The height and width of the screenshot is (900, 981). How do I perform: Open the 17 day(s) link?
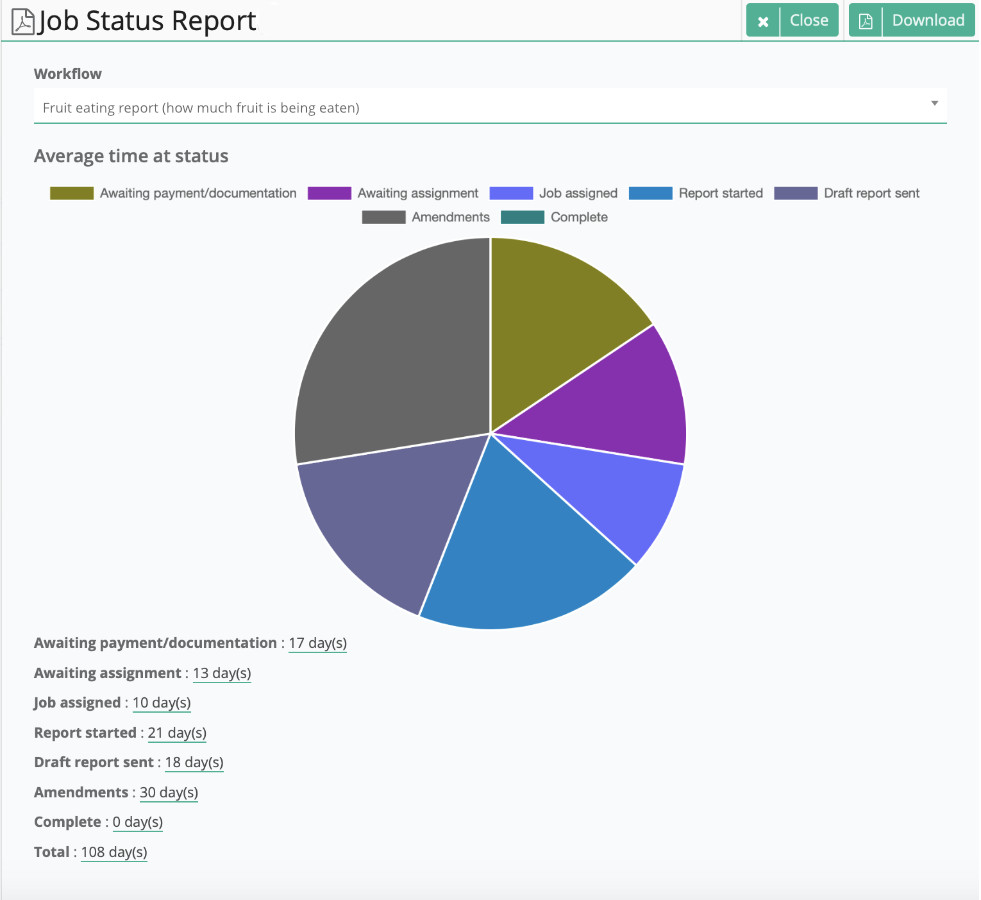317,643
